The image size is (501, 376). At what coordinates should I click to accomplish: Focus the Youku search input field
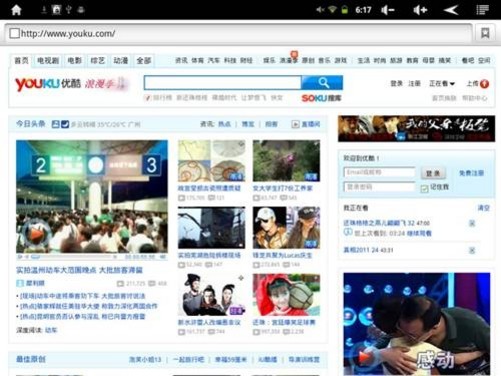223,82
